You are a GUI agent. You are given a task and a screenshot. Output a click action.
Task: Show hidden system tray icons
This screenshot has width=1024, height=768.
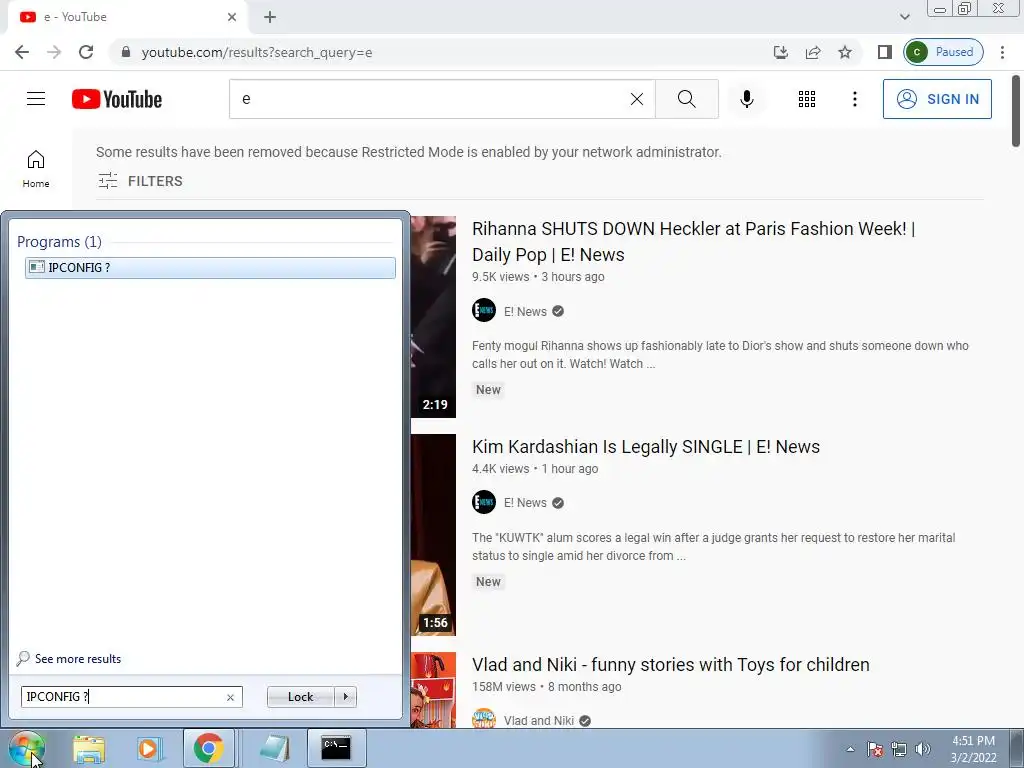[850, 749]
